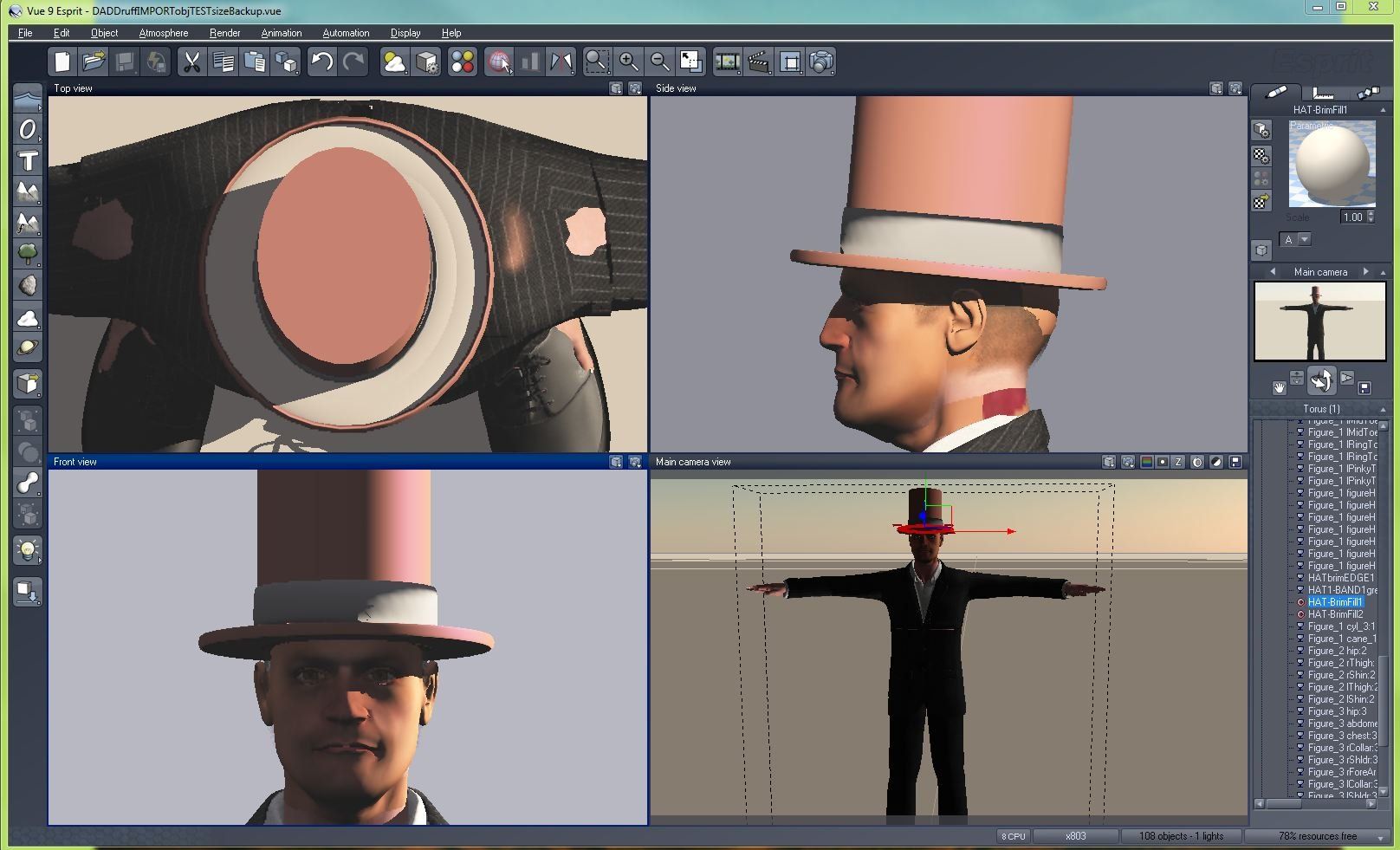Add a rock from left toolbar
The image size is (1400, 850).
(x=28, y=285)
